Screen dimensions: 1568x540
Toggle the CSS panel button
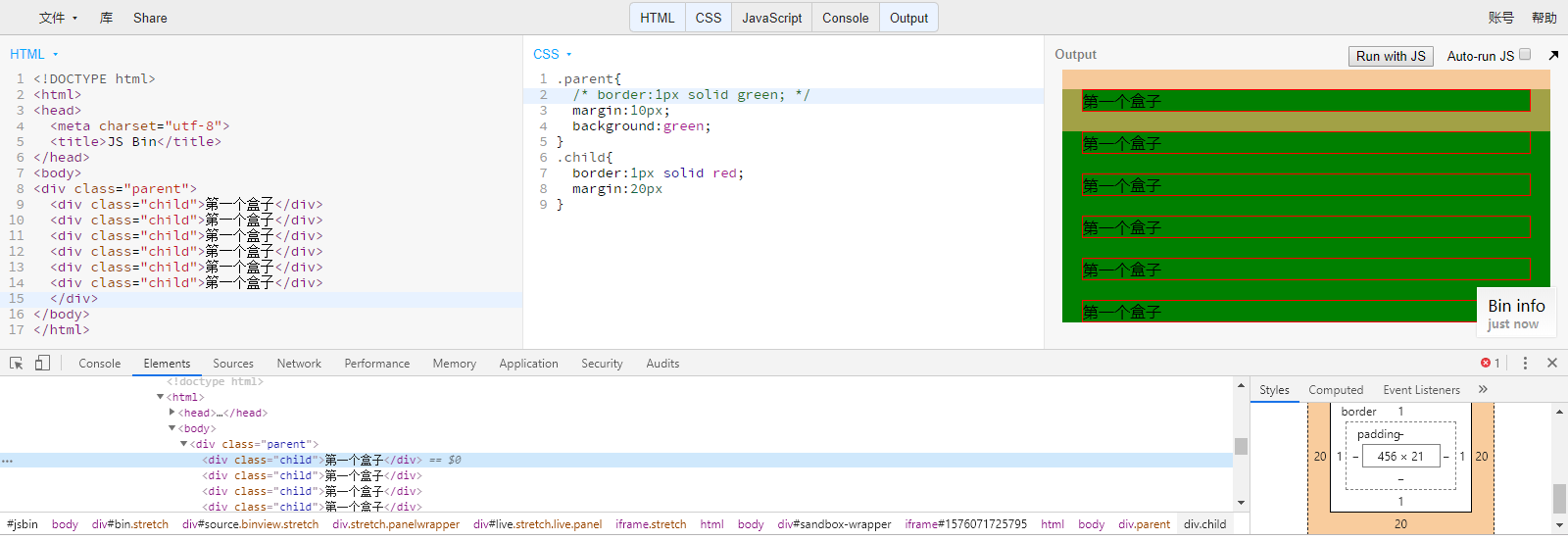click(709, 18)
